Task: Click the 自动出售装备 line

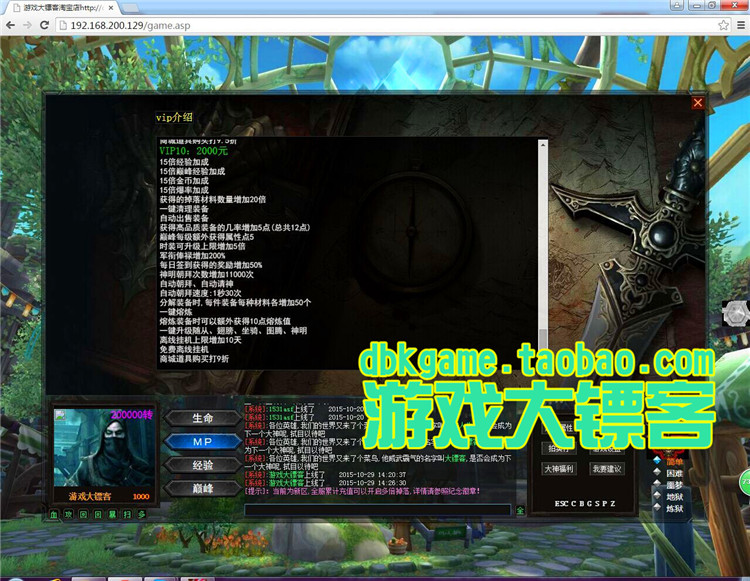Action: click(184, 218)
